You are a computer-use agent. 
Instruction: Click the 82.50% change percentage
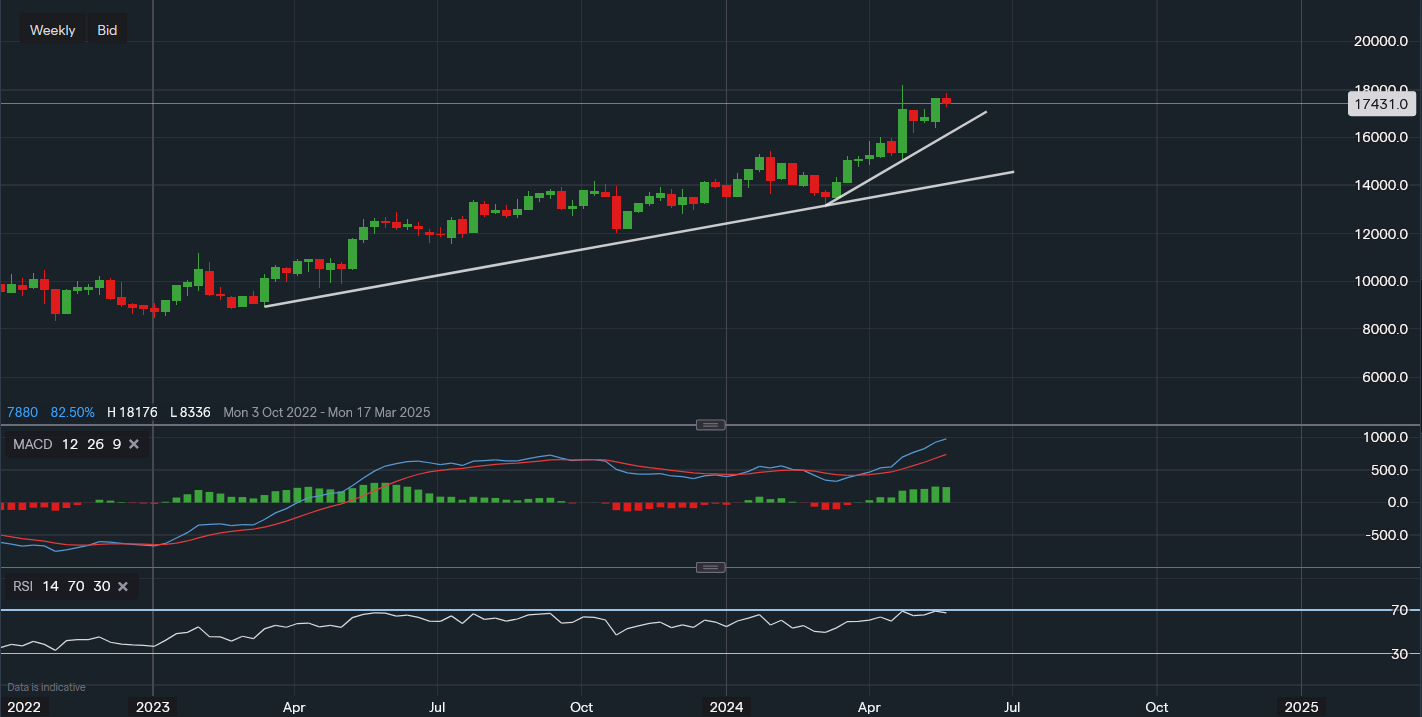72,412
